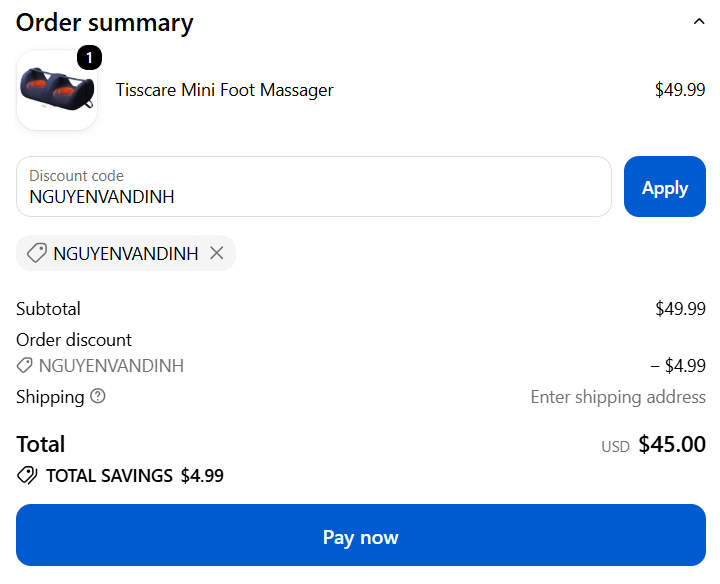Click the Total Savings tags icon
The height and width of the screenshot is (584, 720).
pos(27,475)
